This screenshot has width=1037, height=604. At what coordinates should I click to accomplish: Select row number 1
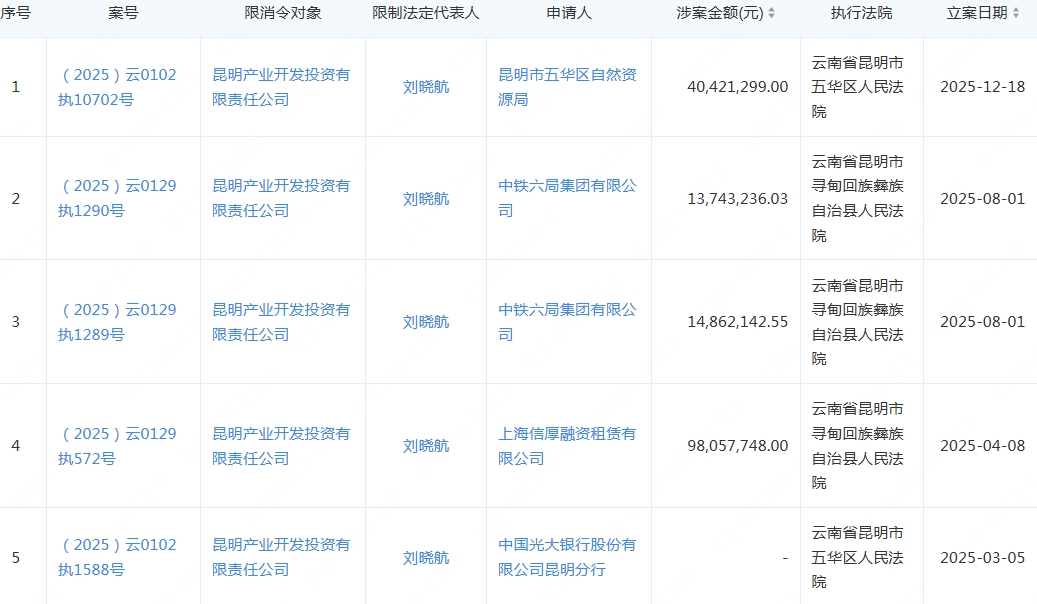[16, 87]
